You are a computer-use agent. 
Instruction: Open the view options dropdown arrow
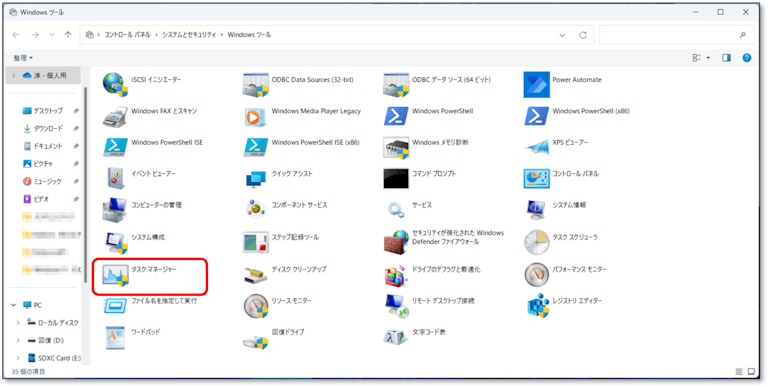(x=708, y=58)
